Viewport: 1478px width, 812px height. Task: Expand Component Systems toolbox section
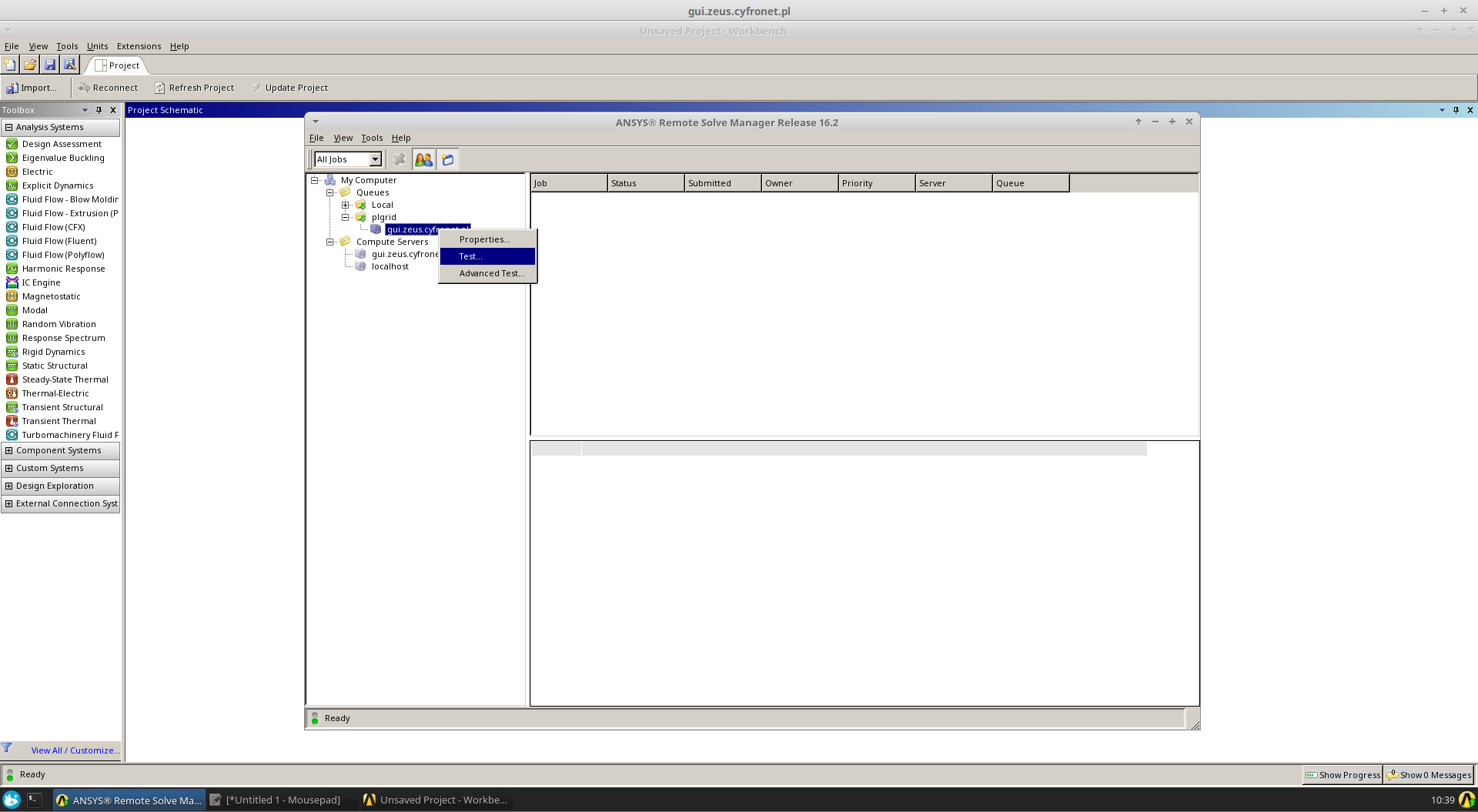pyautogui.click(x=8, y=451)
